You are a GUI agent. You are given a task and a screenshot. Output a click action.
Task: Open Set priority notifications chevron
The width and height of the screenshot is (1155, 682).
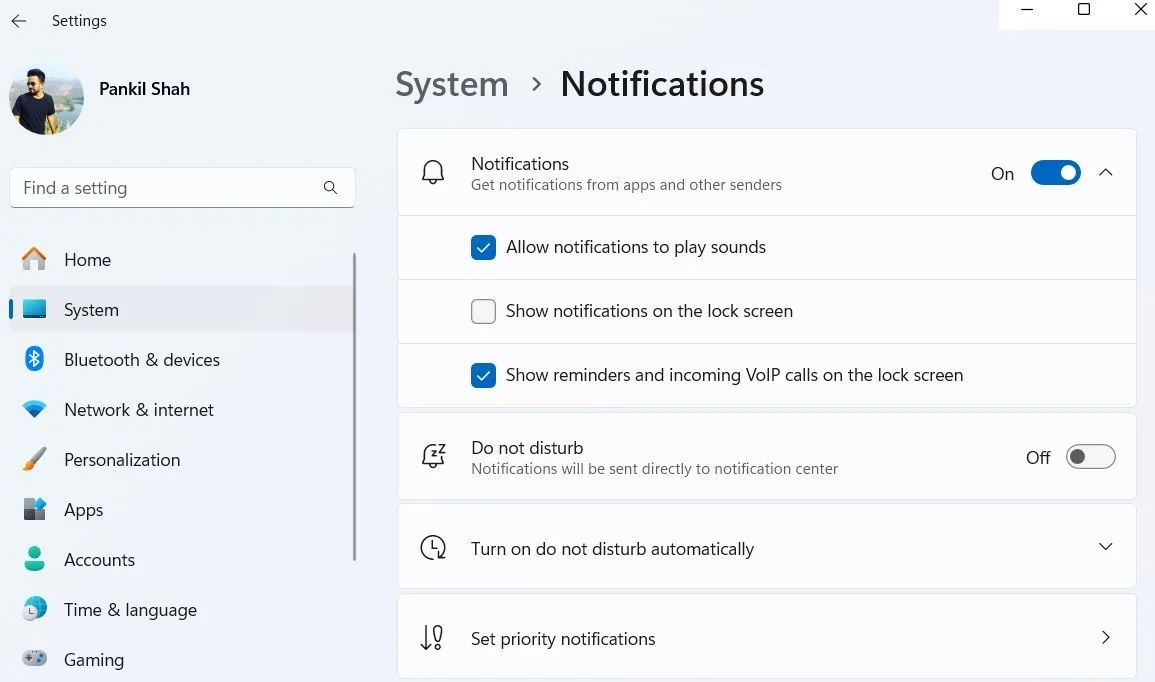(x=1106, y=637)
